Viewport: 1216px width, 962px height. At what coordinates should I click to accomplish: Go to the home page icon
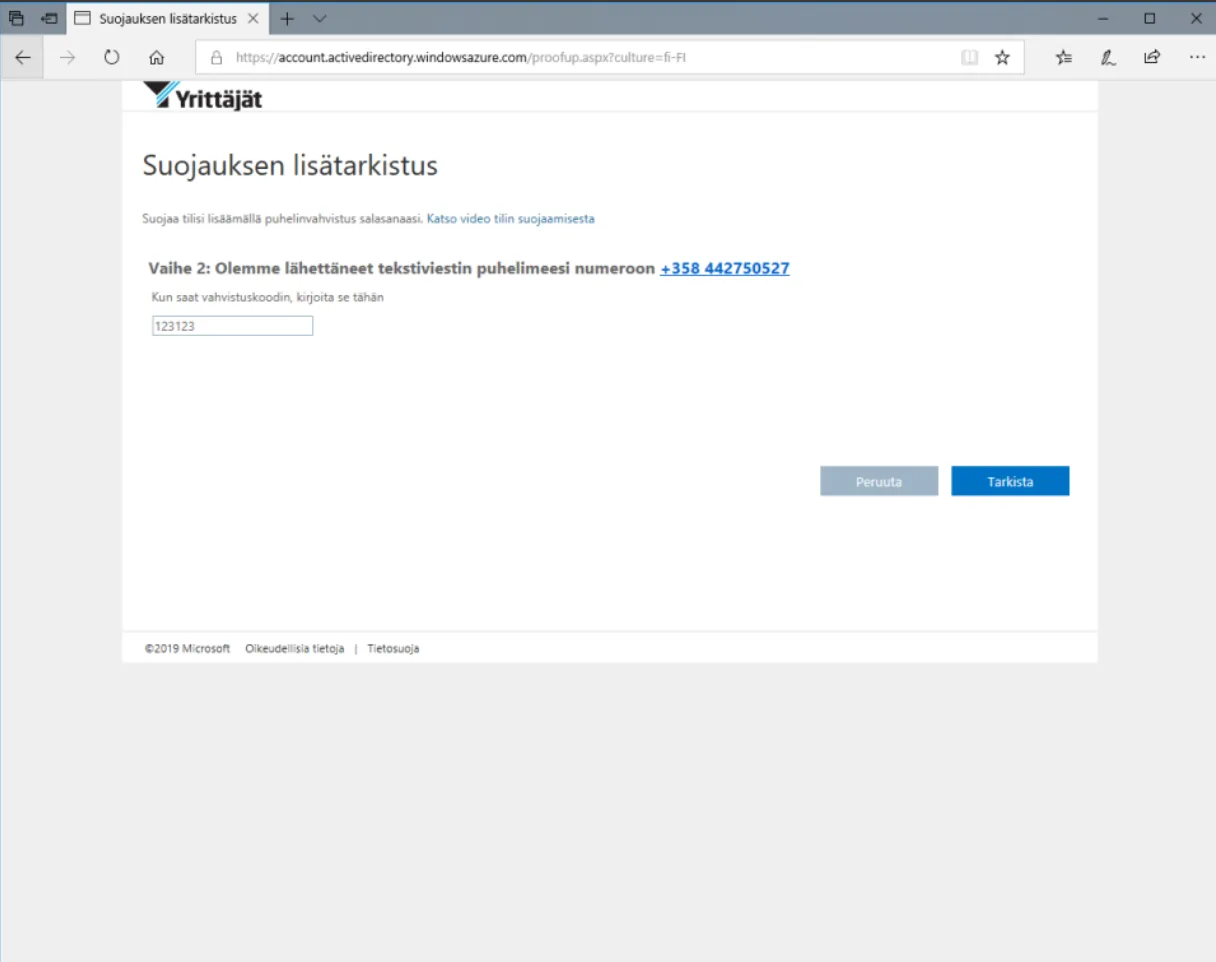tap(156, 58)
